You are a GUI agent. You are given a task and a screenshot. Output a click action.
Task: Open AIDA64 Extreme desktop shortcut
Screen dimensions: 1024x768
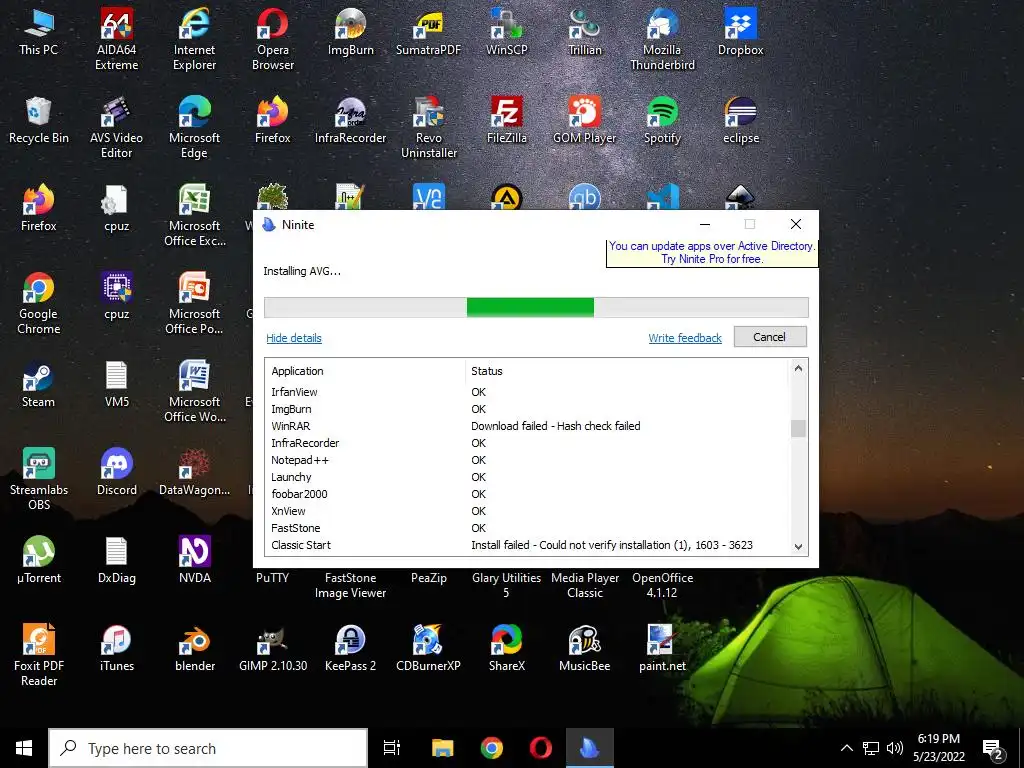pyautogui.click(x=116, y=38)
